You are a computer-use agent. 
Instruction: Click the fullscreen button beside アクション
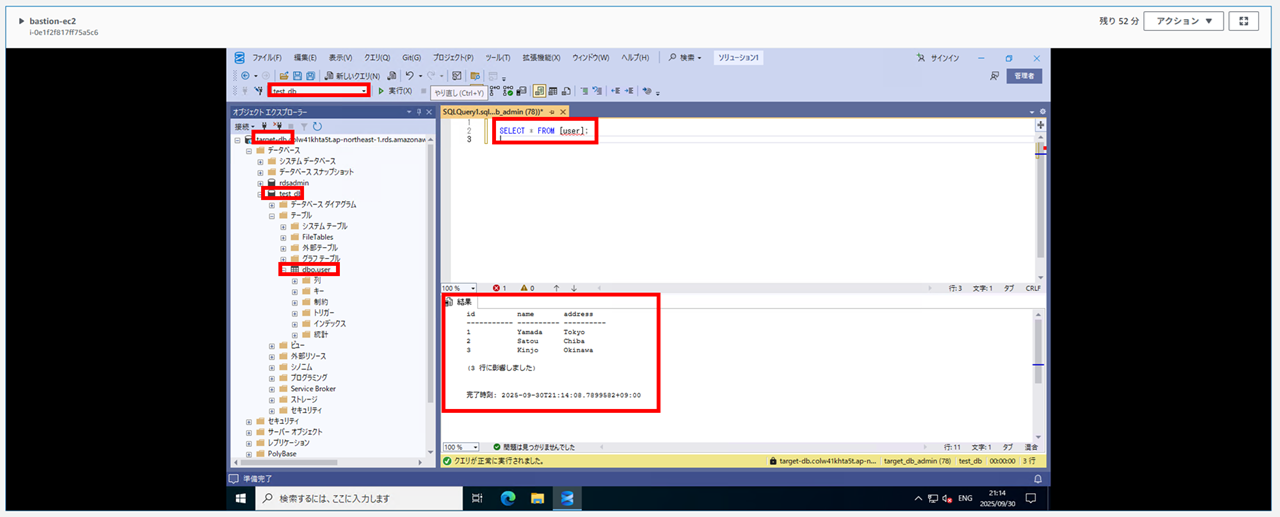coord(1243,21)
